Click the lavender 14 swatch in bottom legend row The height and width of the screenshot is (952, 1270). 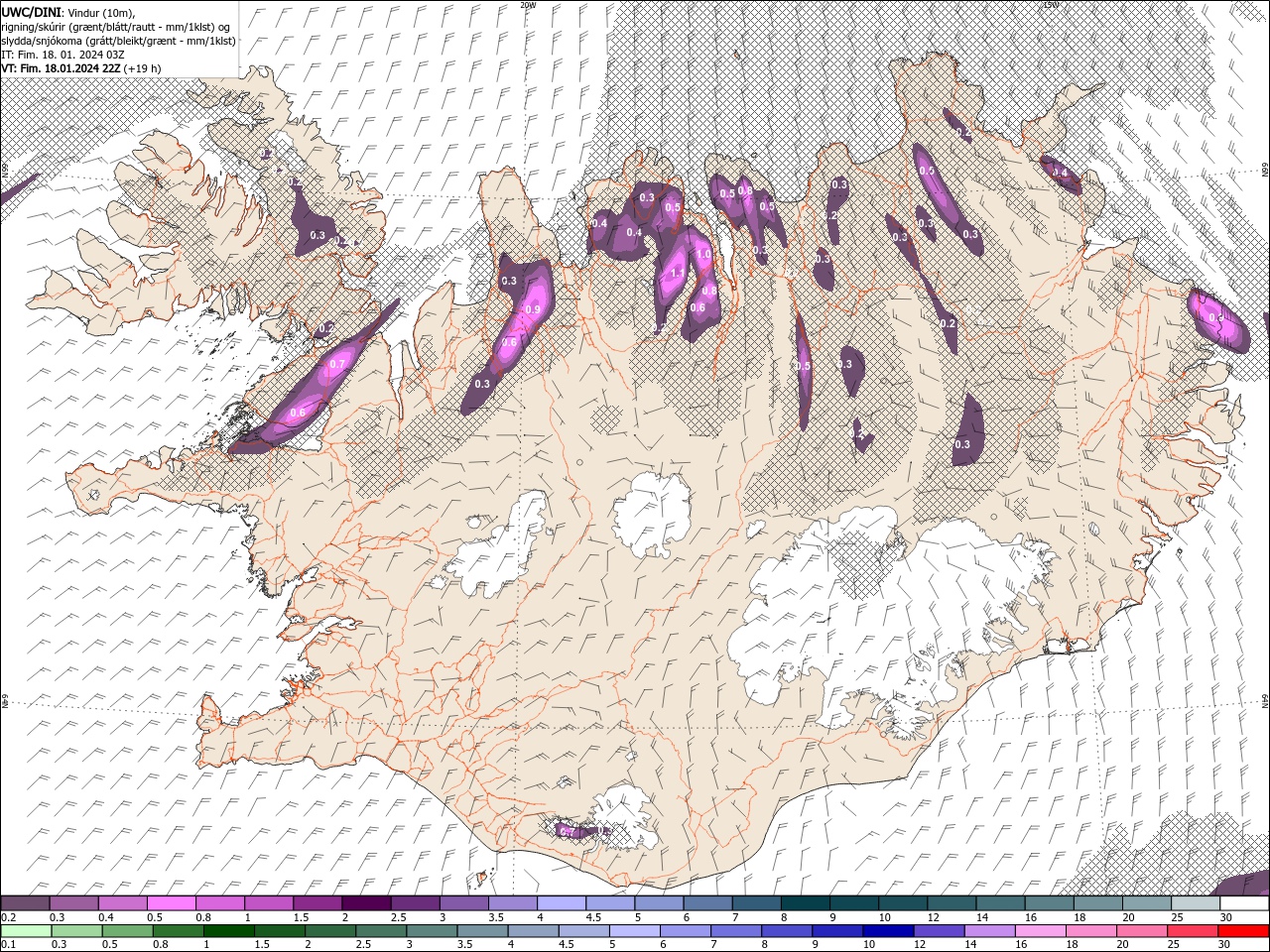click(x=988, y=931)
